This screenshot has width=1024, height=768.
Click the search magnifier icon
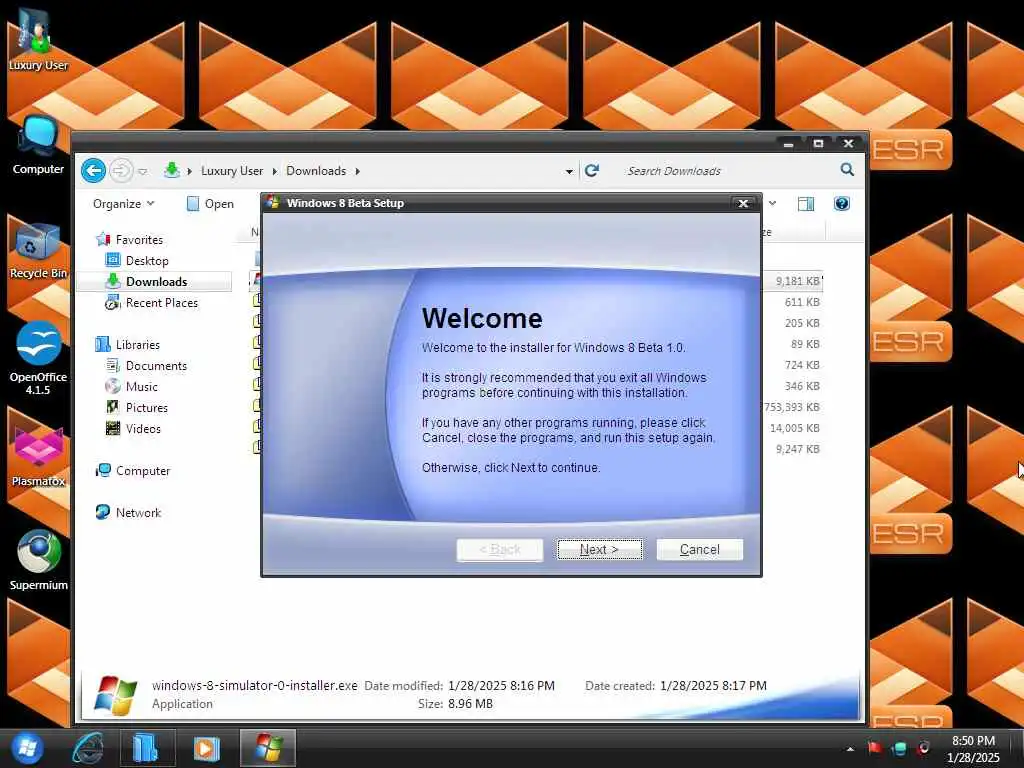click(x=847, y=170)
